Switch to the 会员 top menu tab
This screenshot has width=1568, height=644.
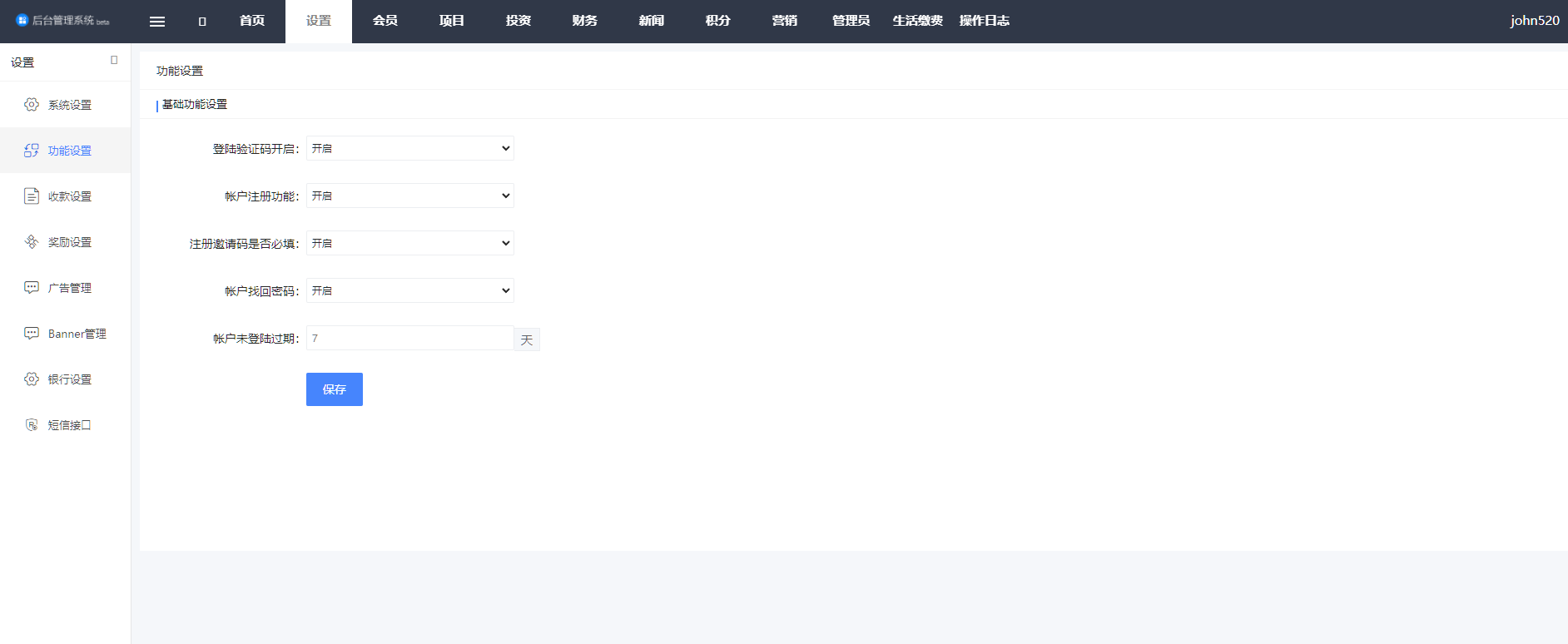click(385, 21)
